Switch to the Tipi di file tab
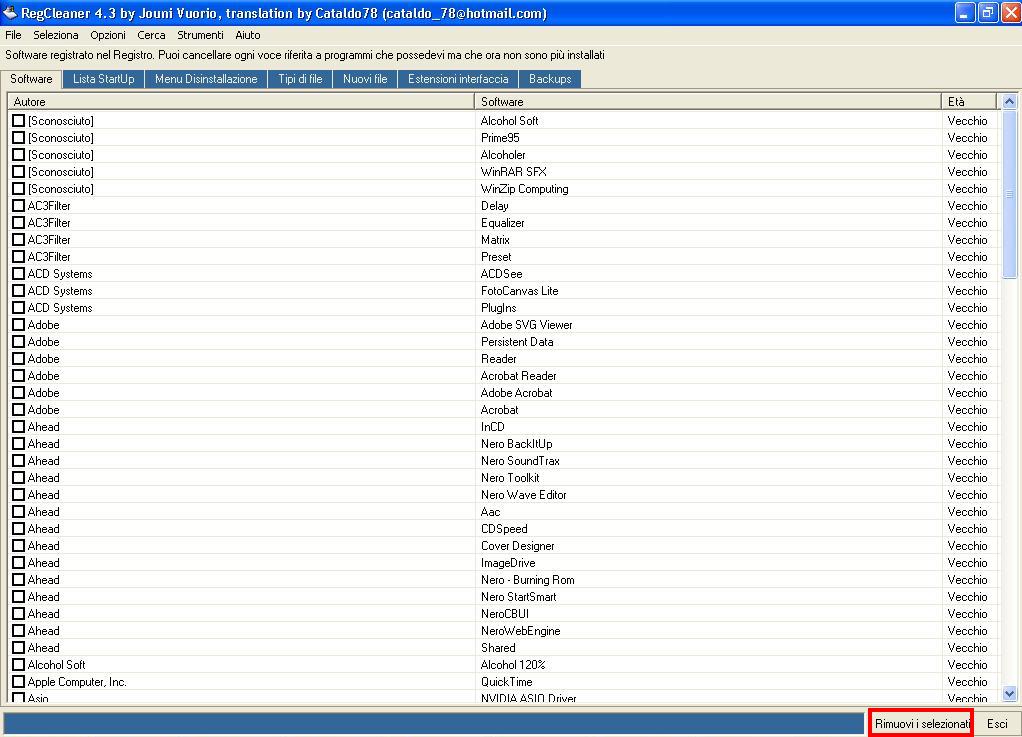 pos(300,79)
